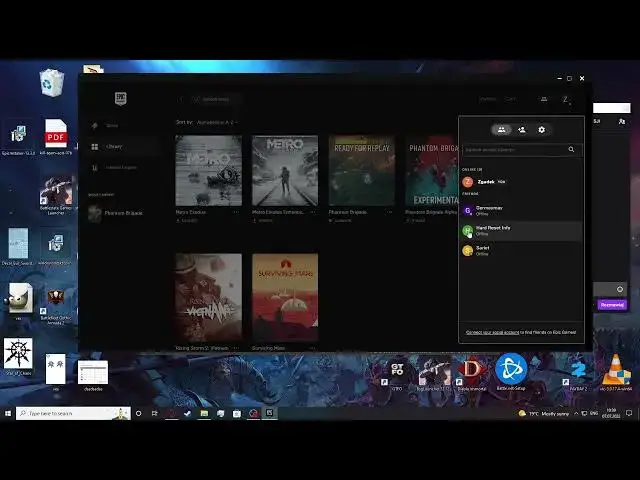This screenshot has width=640, height=480.
Task: Open the Store section in the sidebar
Action: pos(122,125)
